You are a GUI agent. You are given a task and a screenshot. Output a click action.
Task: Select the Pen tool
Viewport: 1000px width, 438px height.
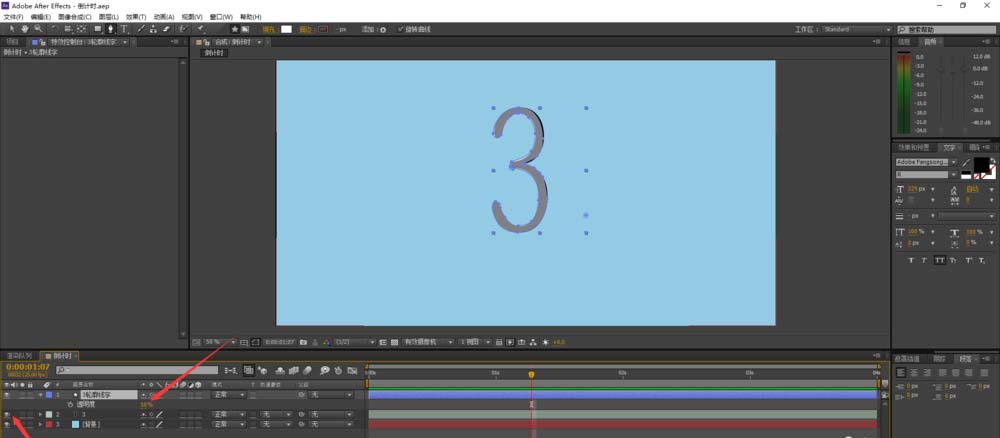[111, 29]
